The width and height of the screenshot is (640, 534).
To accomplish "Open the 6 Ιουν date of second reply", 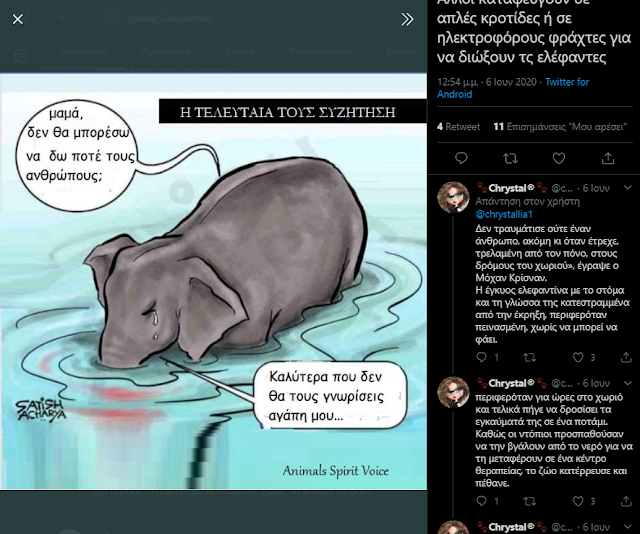I will coord(596,383).
